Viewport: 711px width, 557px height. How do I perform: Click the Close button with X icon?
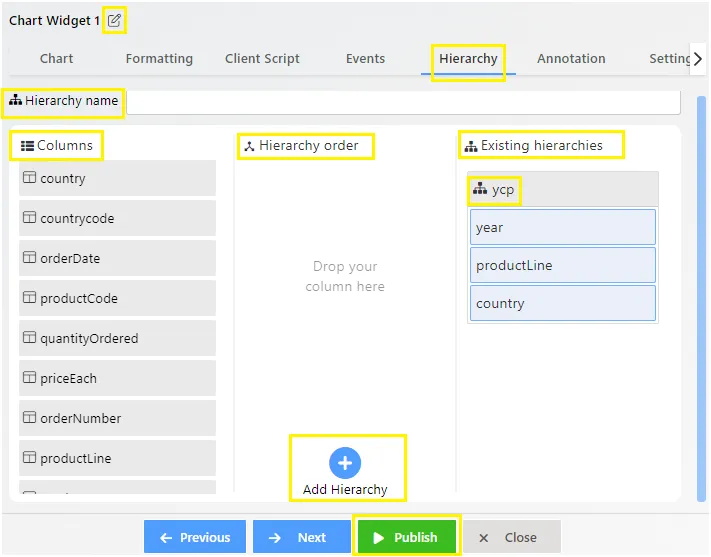pyautogui.click(x=512, y=537)
